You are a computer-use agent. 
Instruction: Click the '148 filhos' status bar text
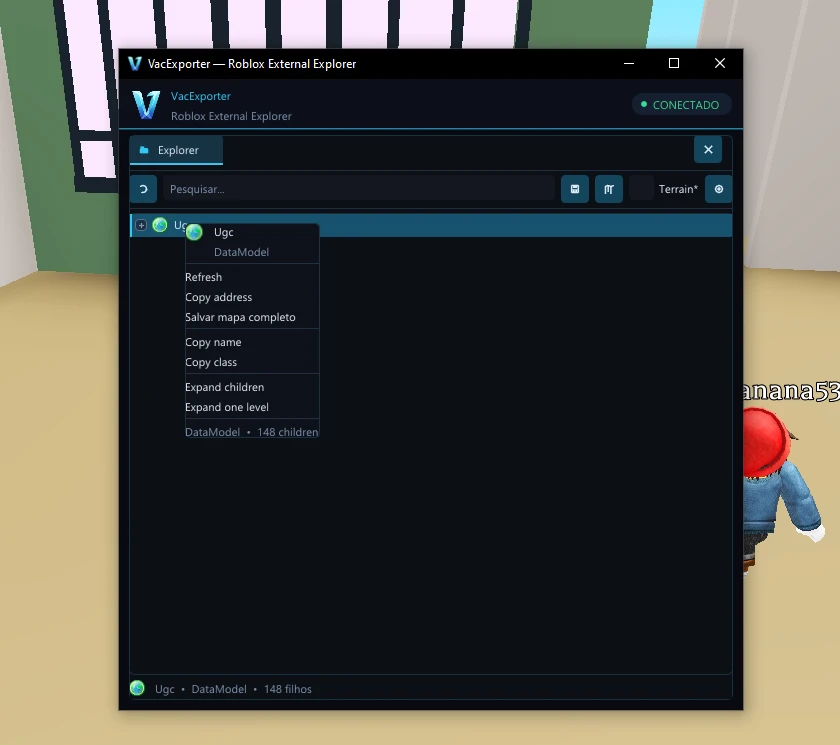(288, 689)
